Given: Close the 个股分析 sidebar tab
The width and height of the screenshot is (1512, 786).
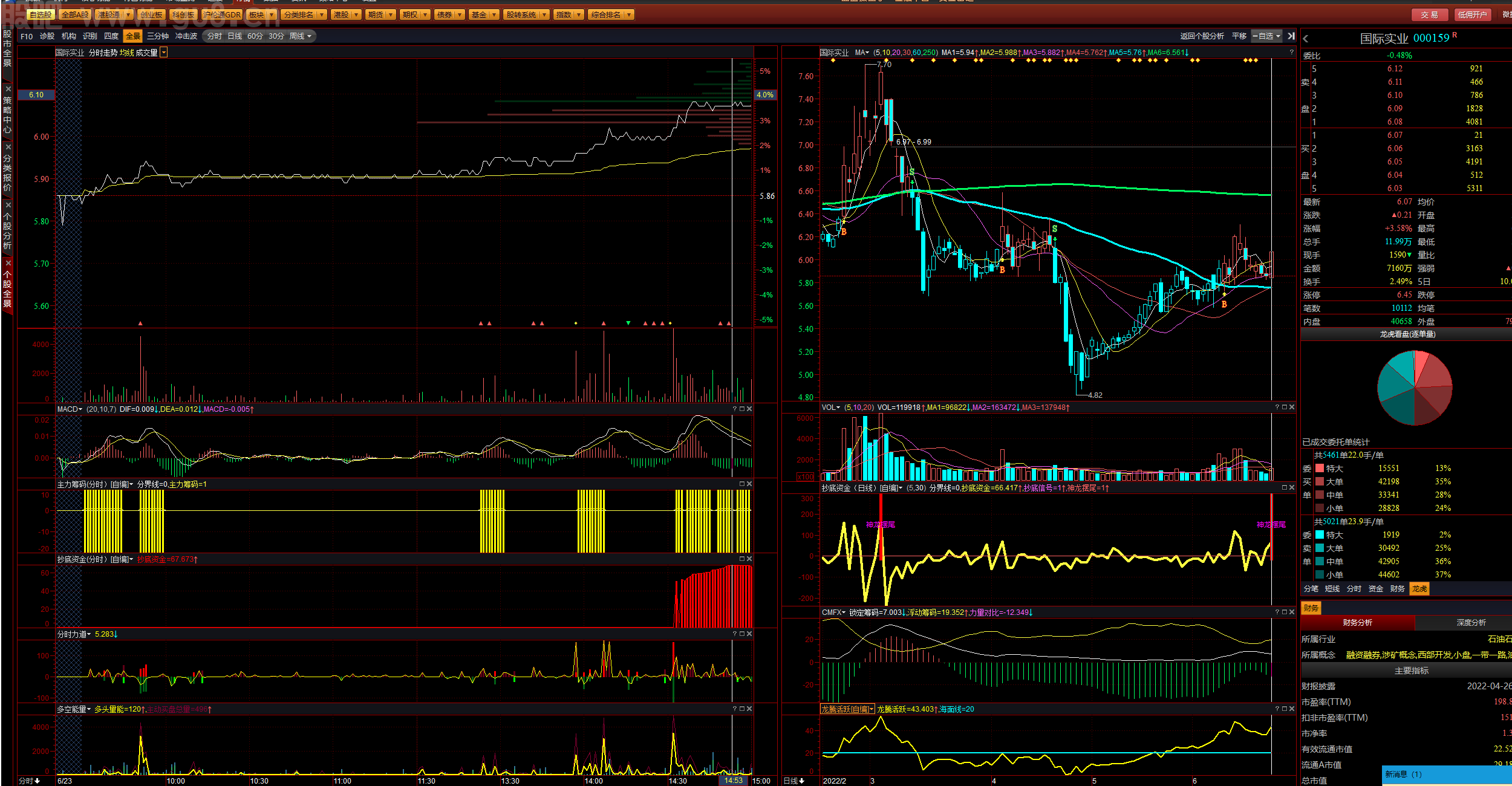Looking at the screenshot, I should [x=8, y=205].
